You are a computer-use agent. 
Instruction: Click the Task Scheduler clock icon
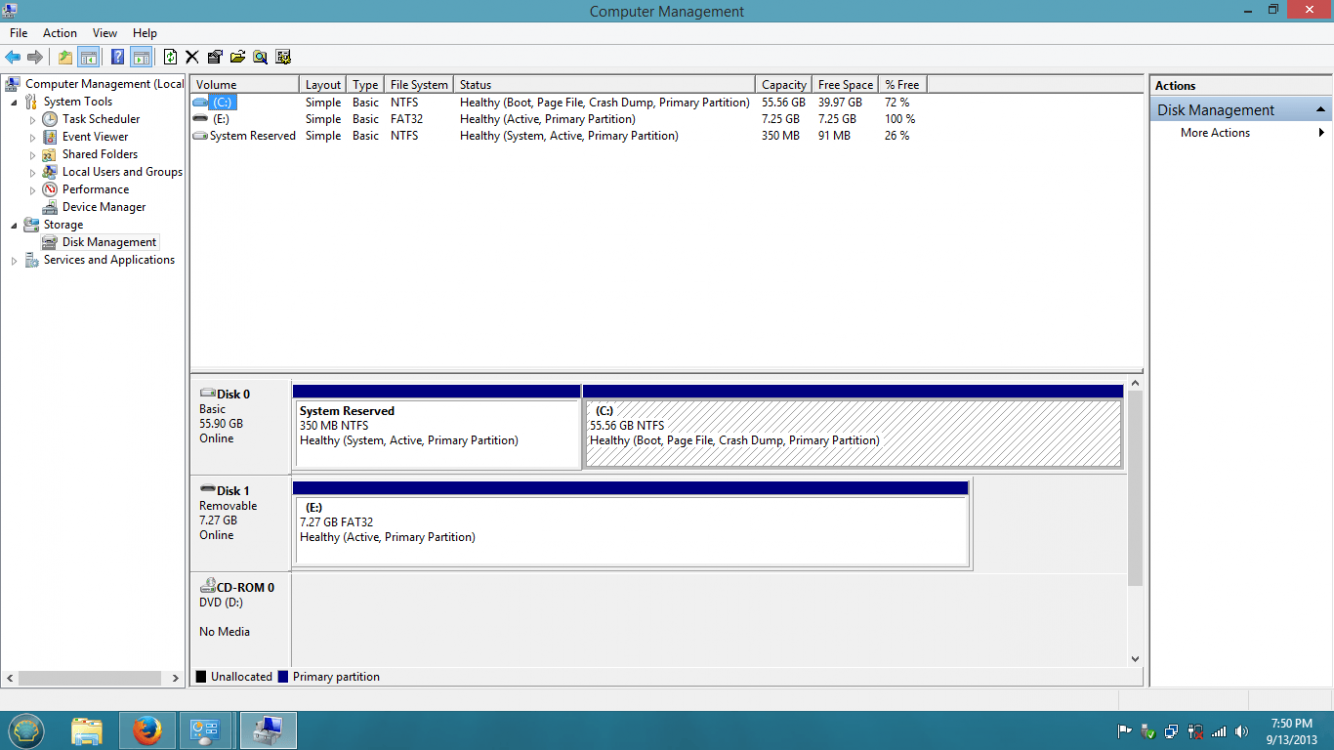(50, 119)
